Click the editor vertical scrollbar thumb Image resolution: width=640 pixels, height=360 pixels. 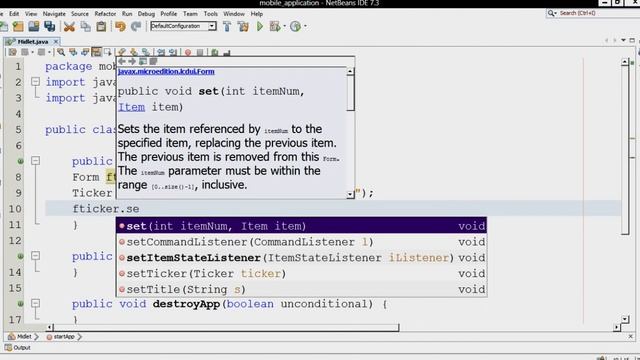625,150
